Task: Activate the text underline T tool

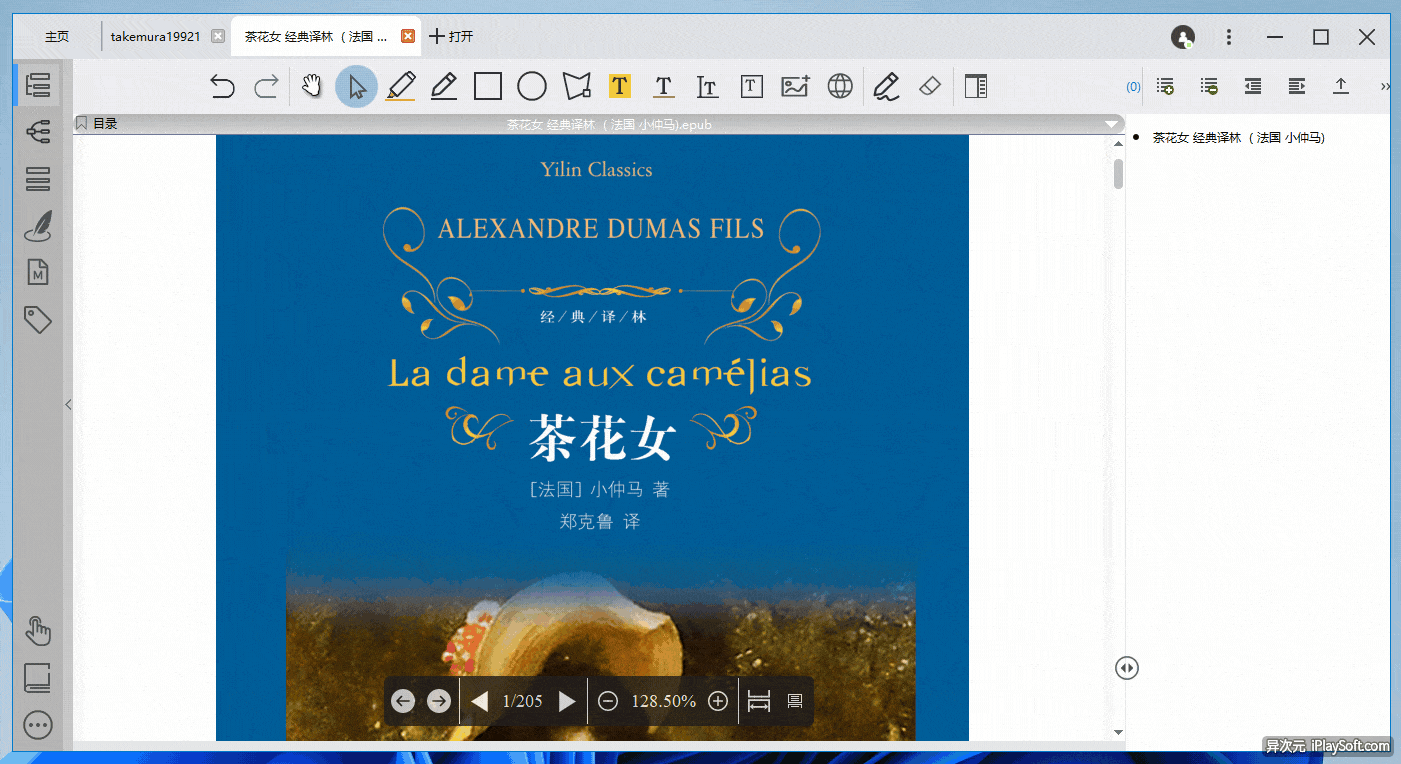Action: [x=664, y=87]
